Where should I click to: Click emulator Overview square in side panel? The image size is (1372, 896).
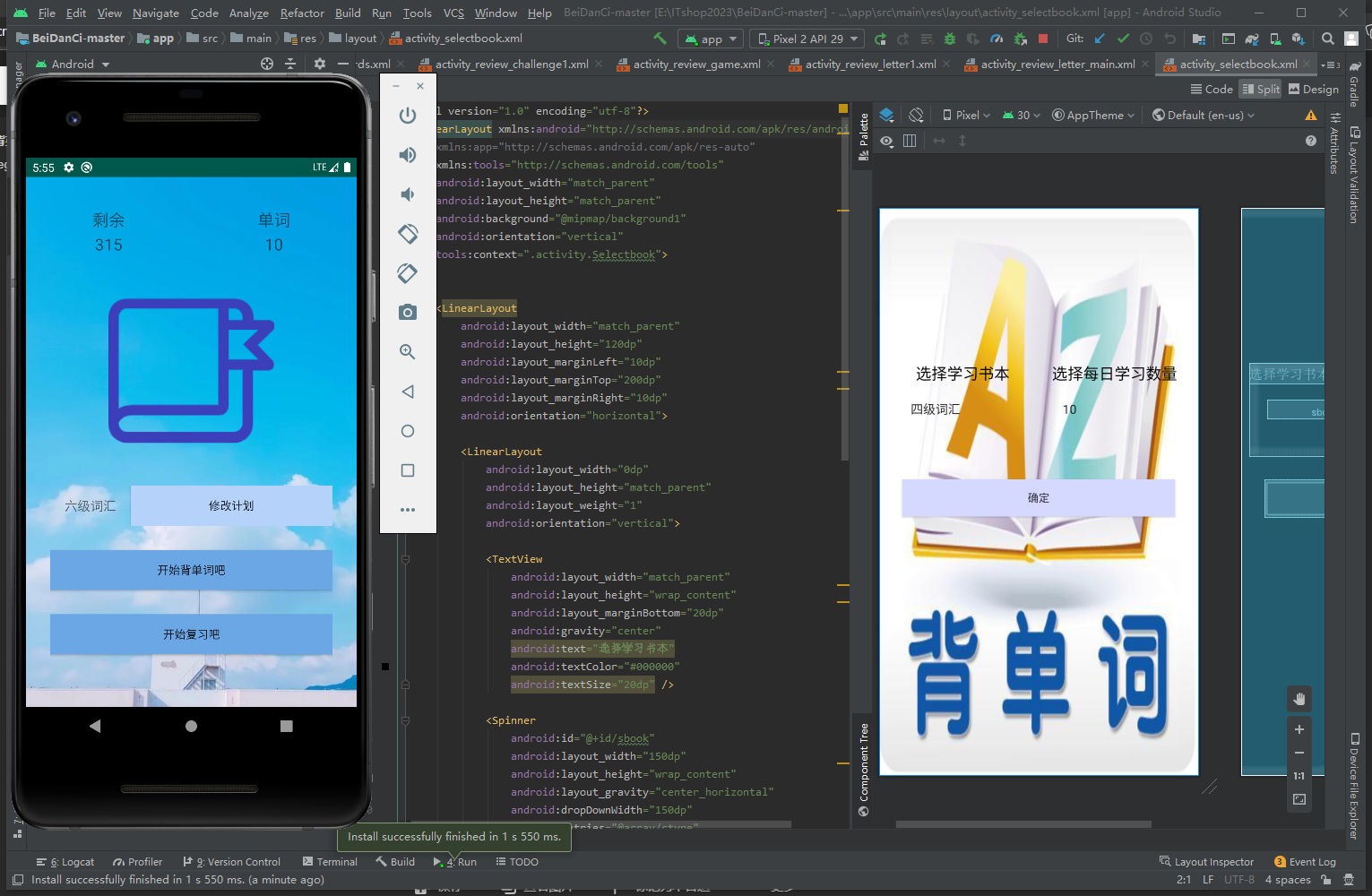tap(408, 470)
